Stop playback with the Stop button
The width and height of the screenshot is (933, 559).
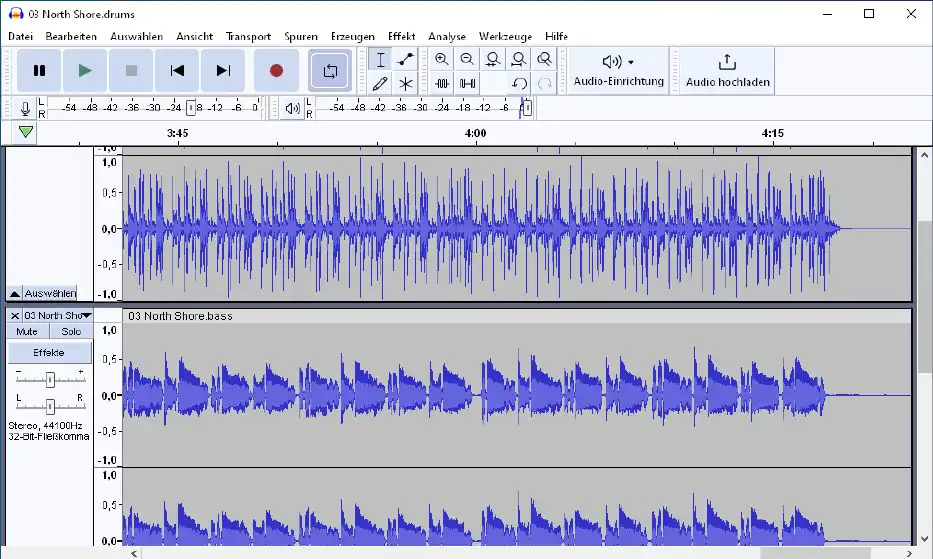[132, 71]
